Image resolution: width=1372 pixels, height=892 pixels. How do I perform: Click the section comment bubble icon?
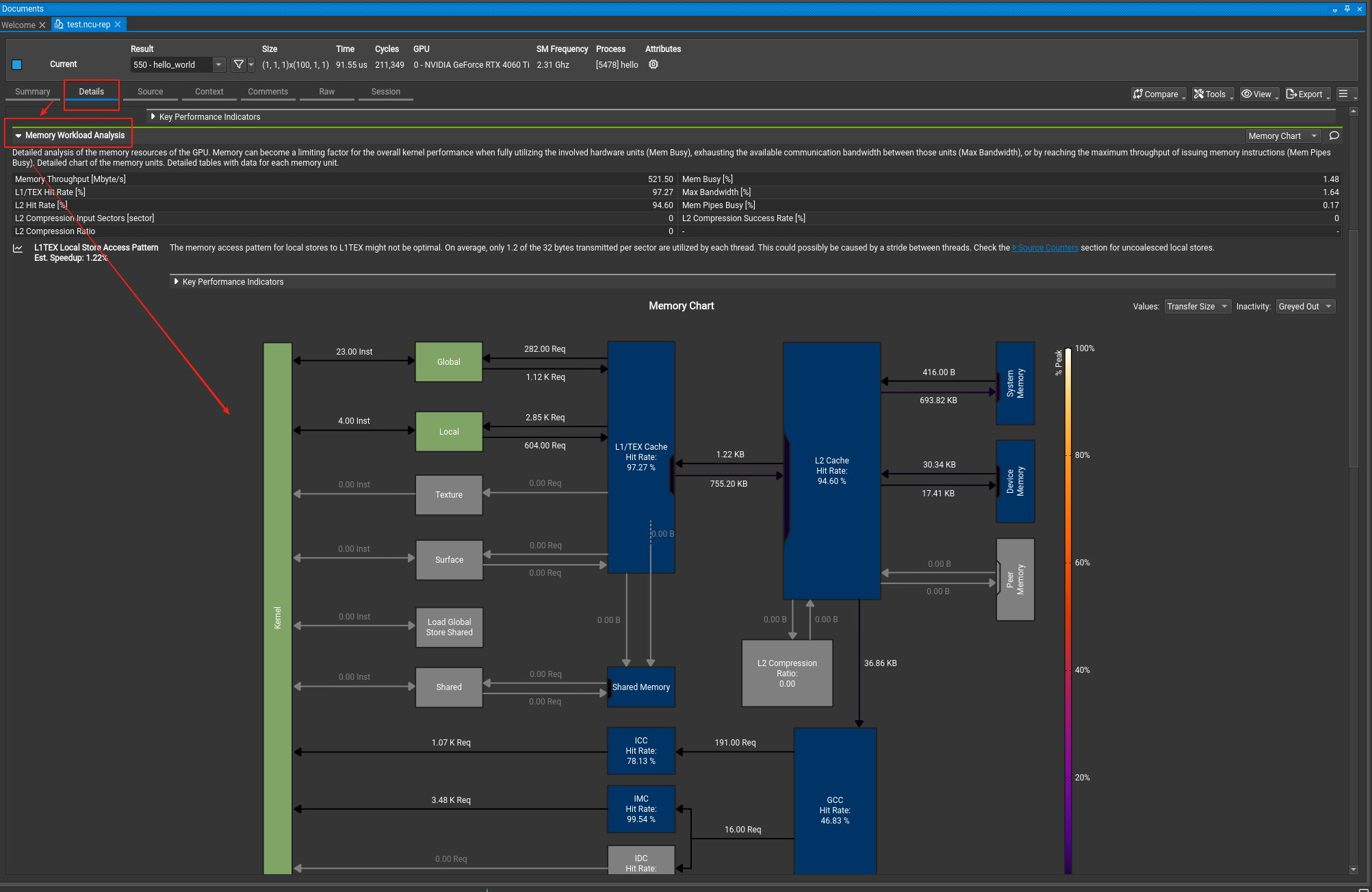click(1334, 136)
